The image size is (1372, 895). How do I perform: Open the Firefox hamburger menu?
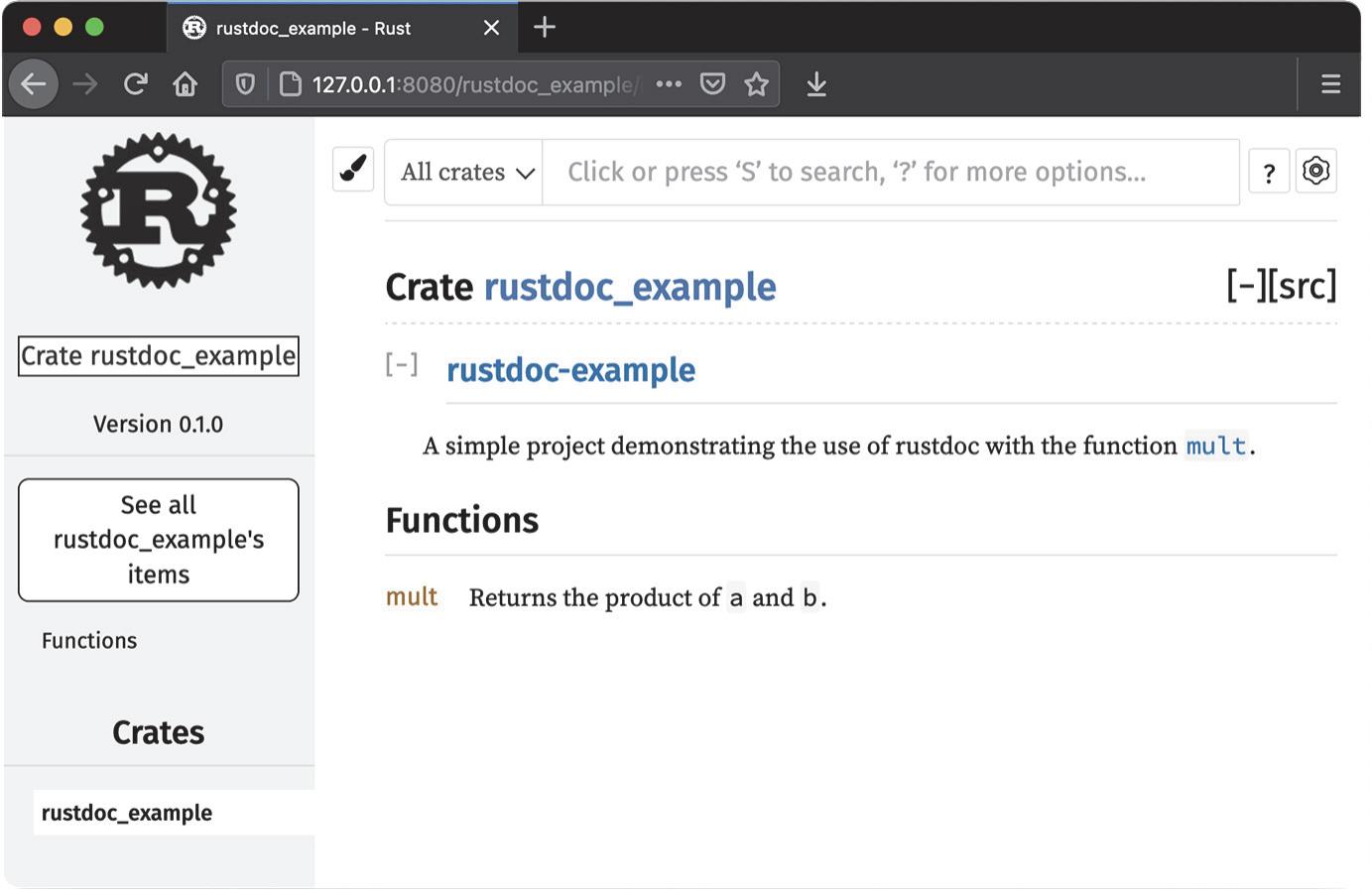(x=1330, y=84)
